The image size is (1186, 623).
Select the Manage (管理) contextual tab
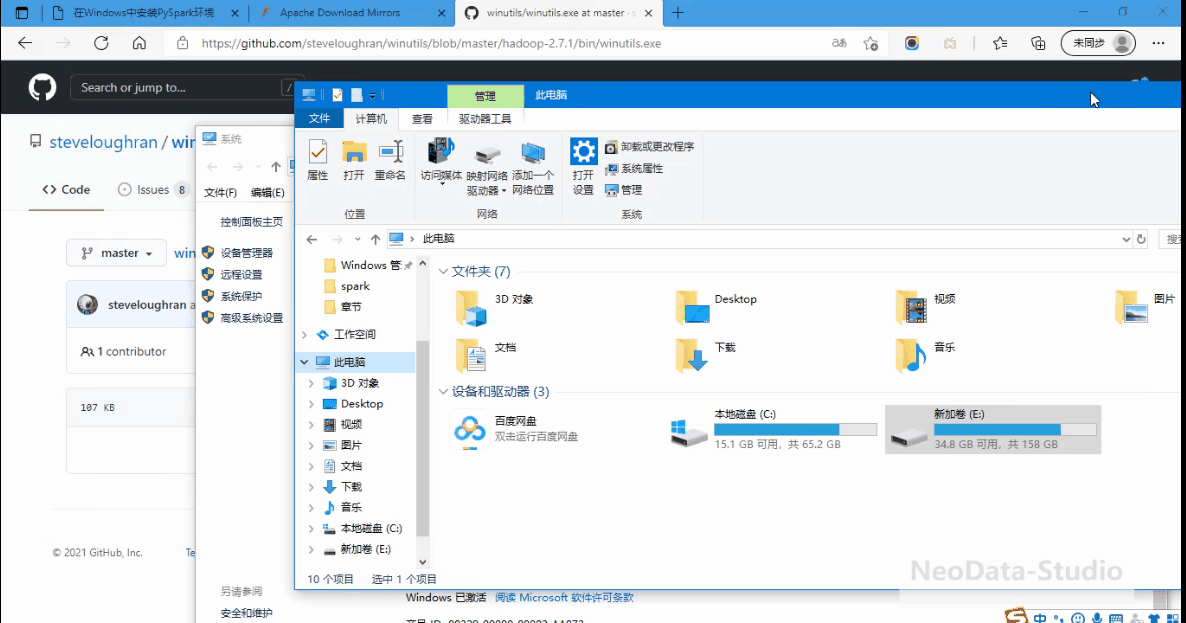coord(485,95)
